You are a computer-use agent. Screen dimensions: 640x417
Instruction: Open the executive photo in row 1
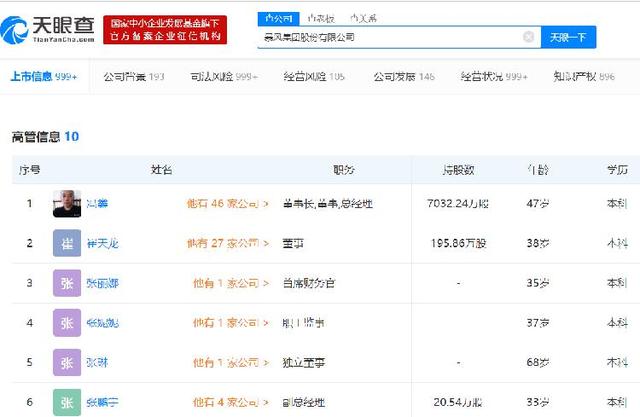[67, 204]
